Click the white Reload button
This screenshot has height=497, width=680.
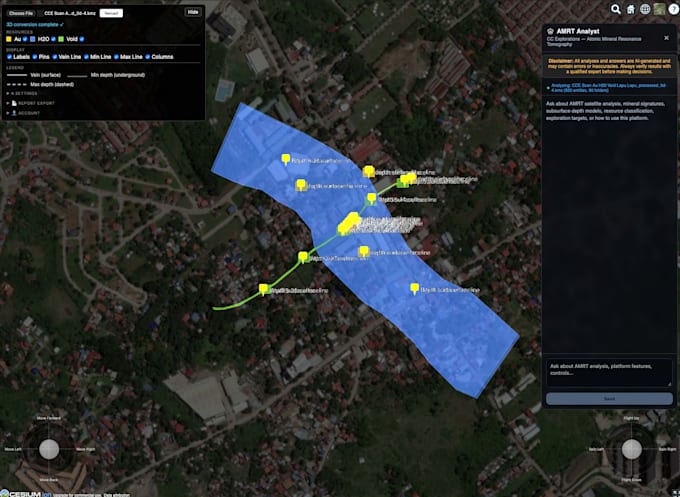tap(111, 13)
